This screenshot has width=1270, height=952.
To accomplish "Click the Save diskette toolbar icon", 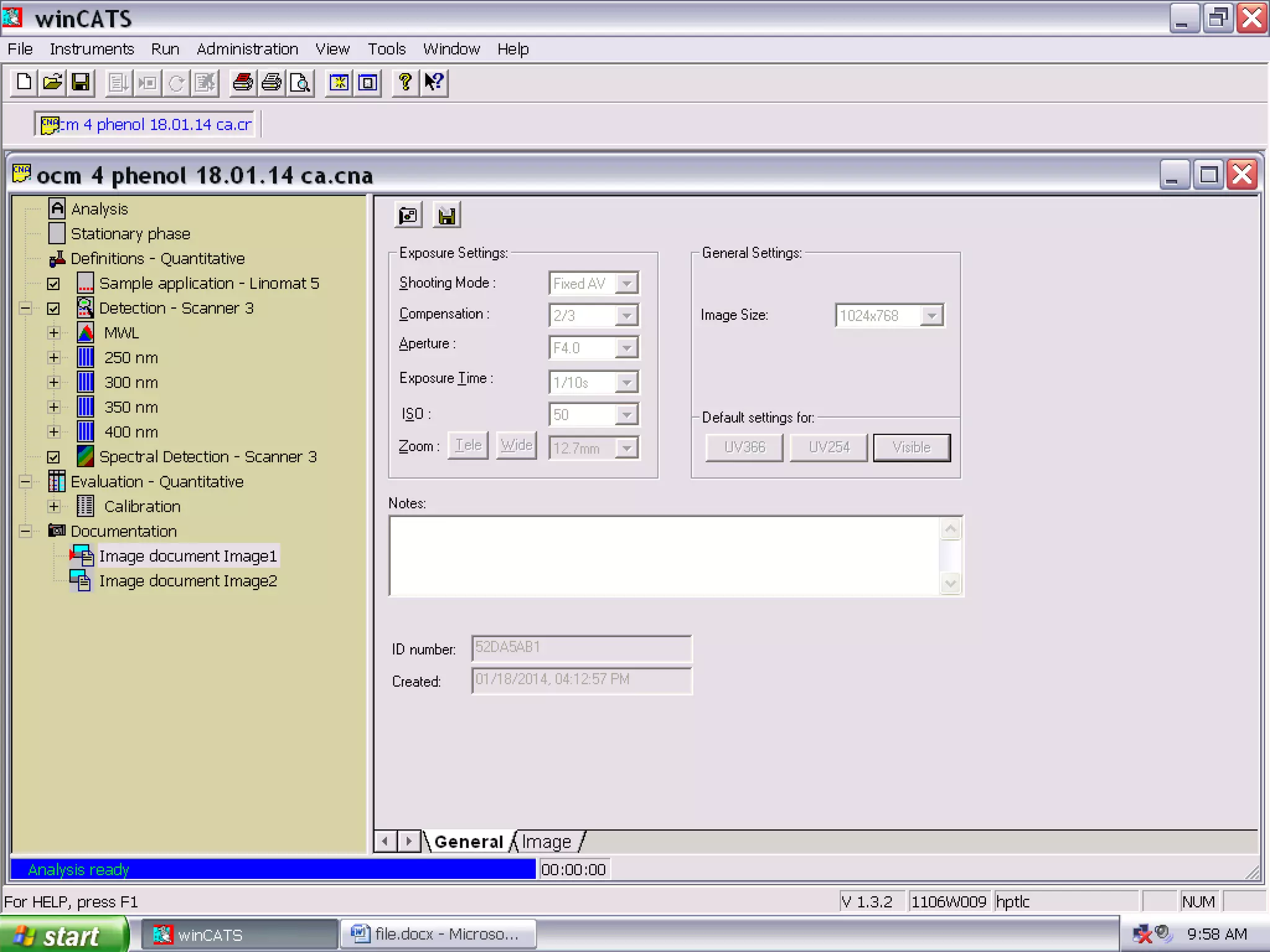I will coord(81,82).
